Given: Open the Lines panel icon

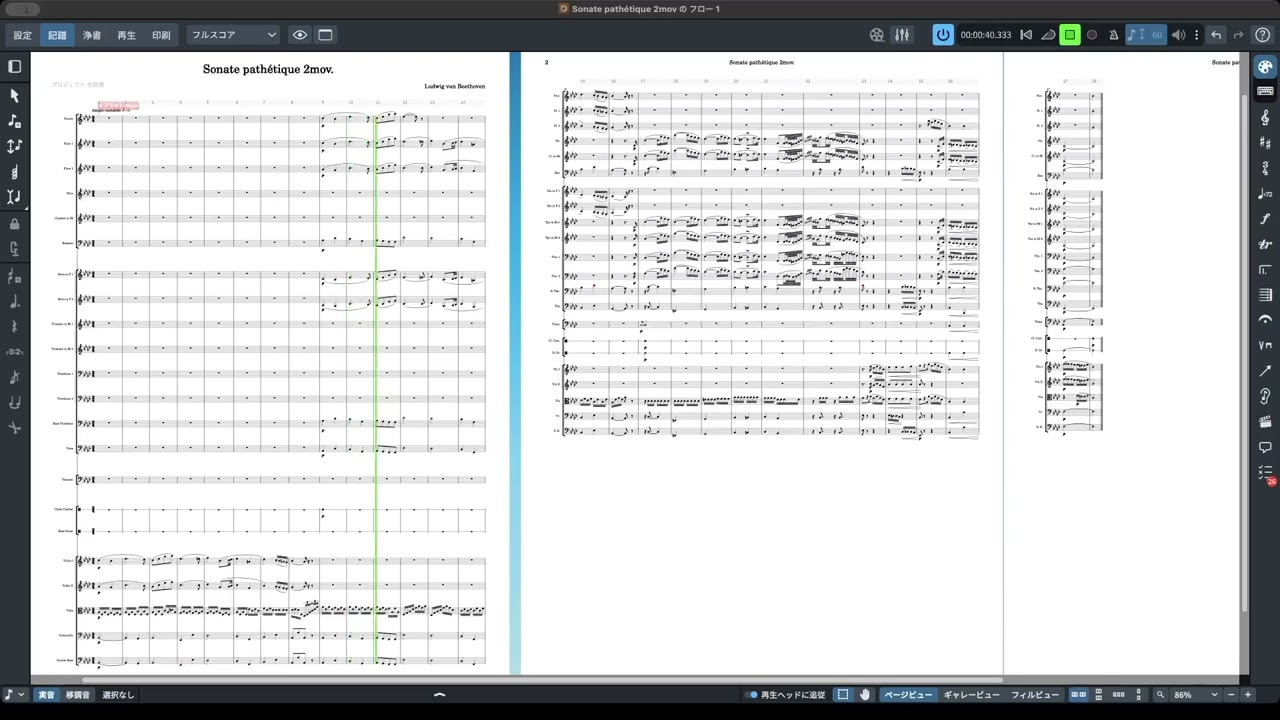Looking at the screenshot, I should coord(1265,371).
